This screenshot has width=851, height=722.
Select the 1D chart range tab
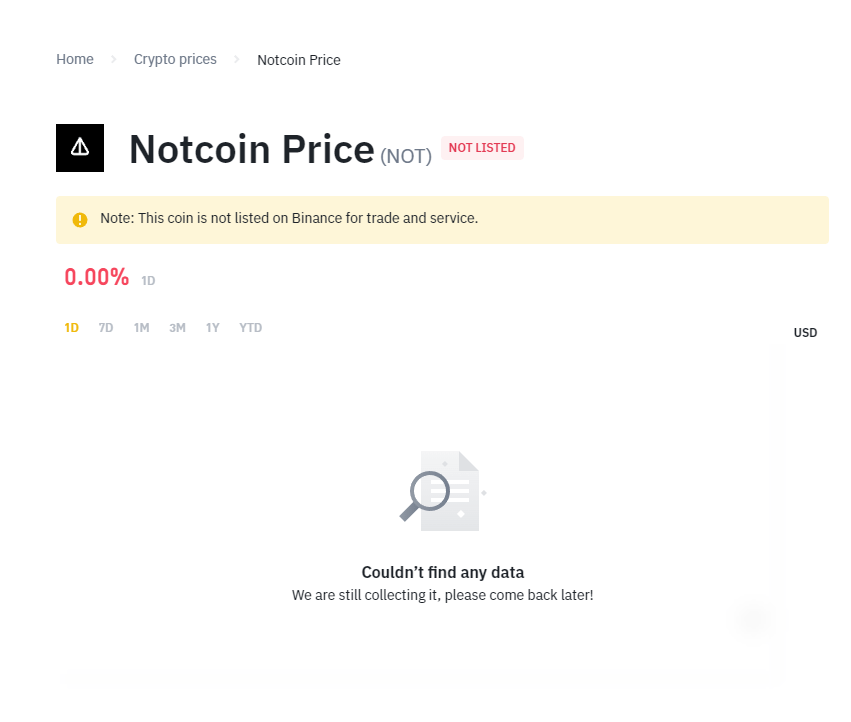pyautogui.click(x=72, y=328)
